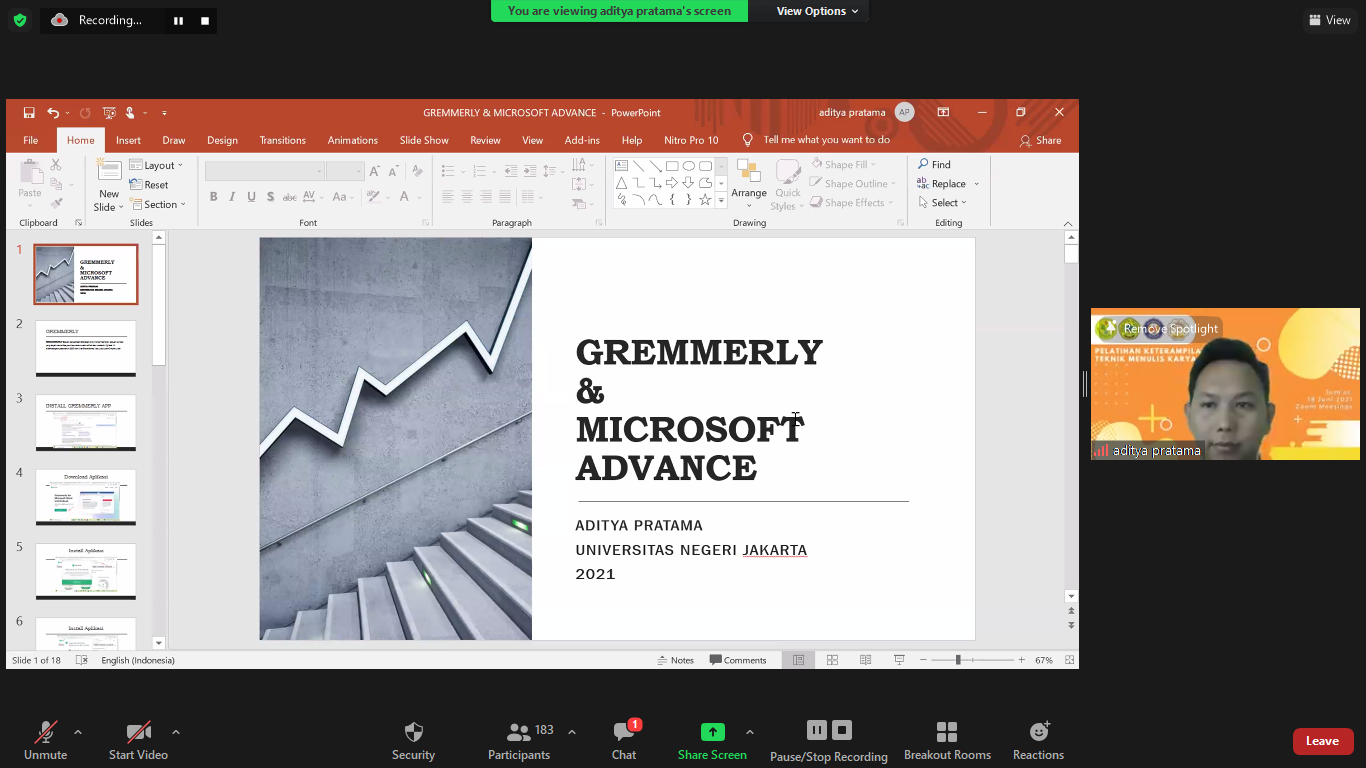Open the Section dropdown
The width and height of the screenshot is (1366, 768).
(160, 204)
